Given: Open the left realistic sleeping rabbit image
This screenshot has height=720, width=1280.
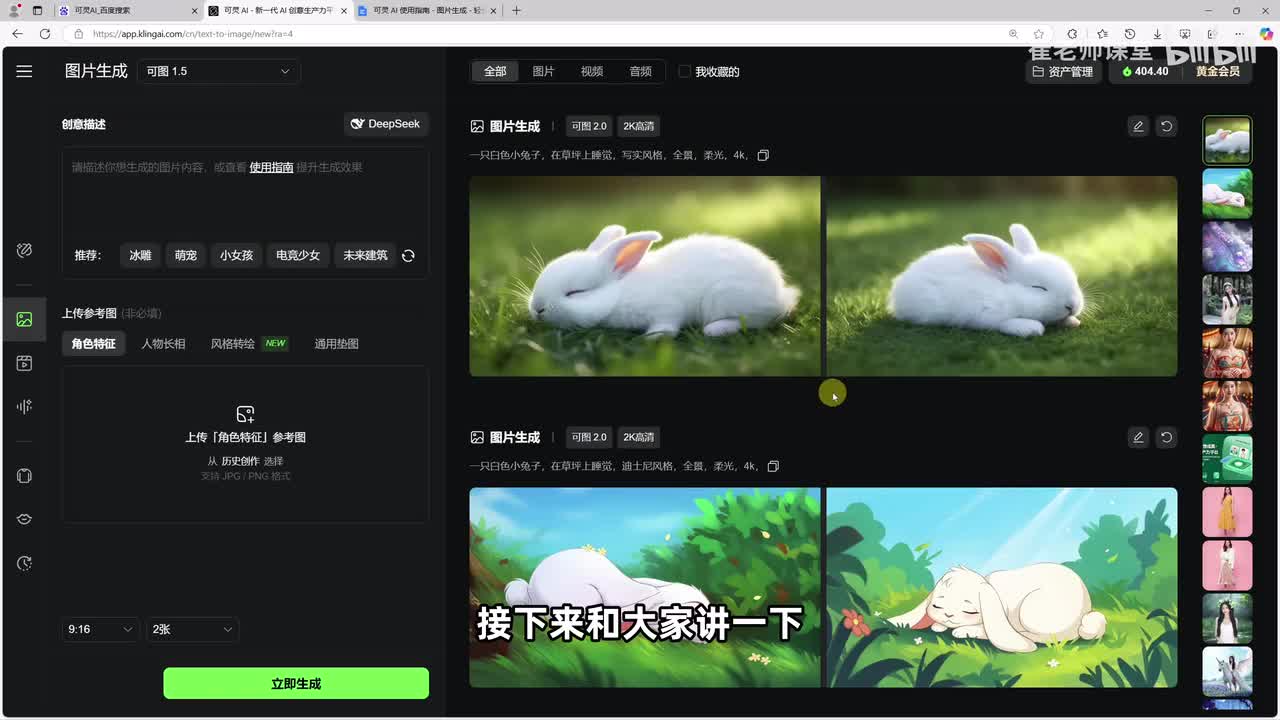Looking at the screenshot, I should click(x=645, y=276).
